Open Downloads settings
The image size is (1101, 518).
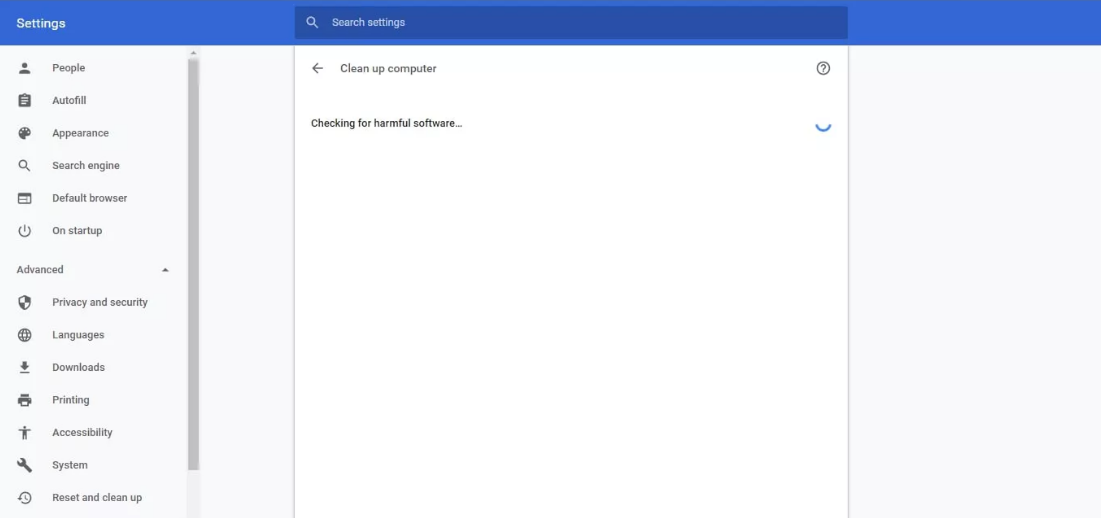(x=78, y=367)
